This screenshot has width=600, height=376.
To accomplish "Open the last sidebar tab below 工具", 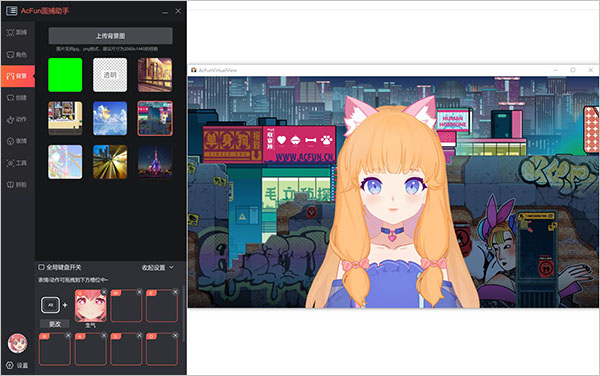I will [x=17, y=185].
